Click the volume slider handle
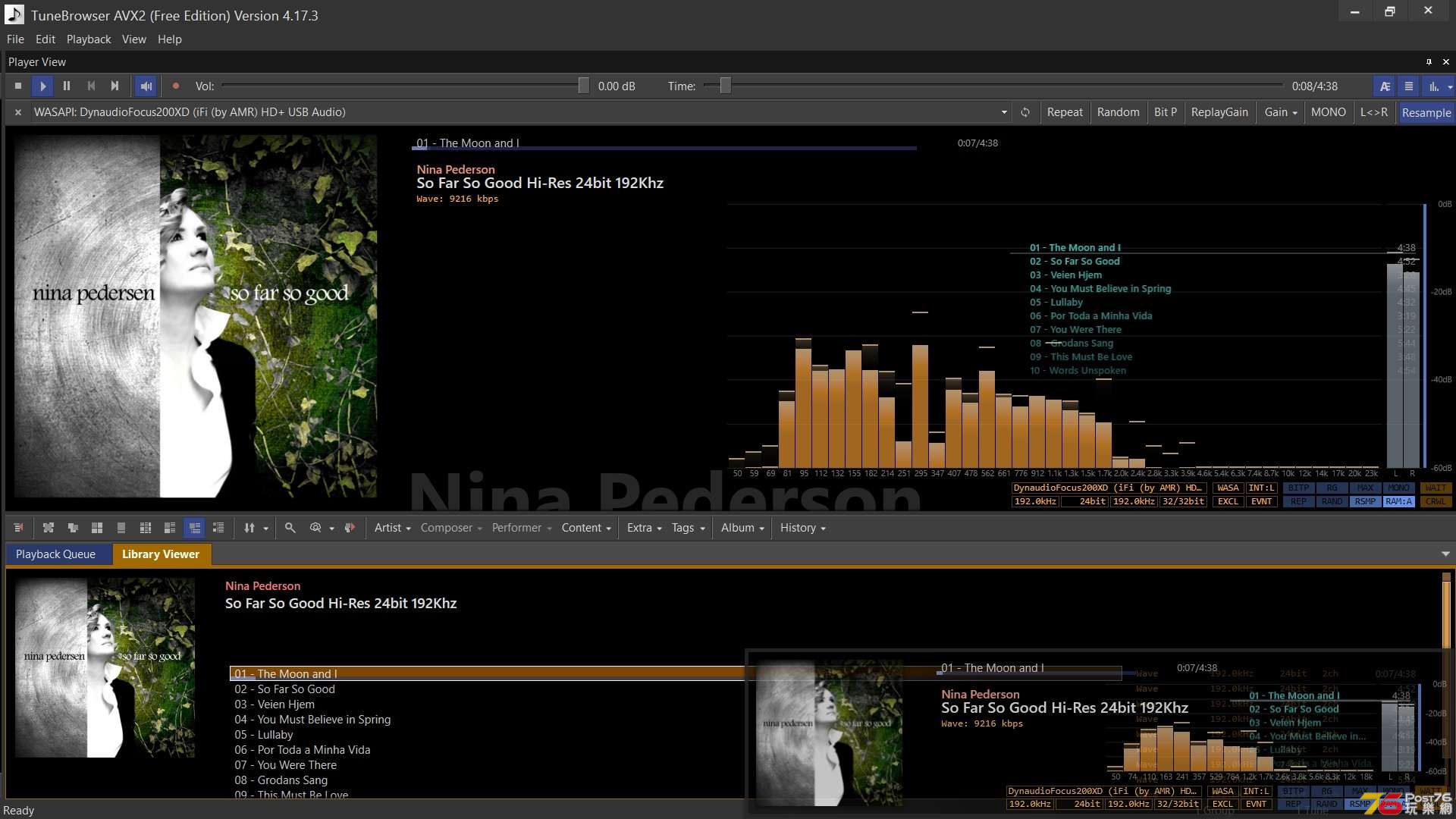The width and height of the screenshot is (1456, 819). click(x=583, y=86)
